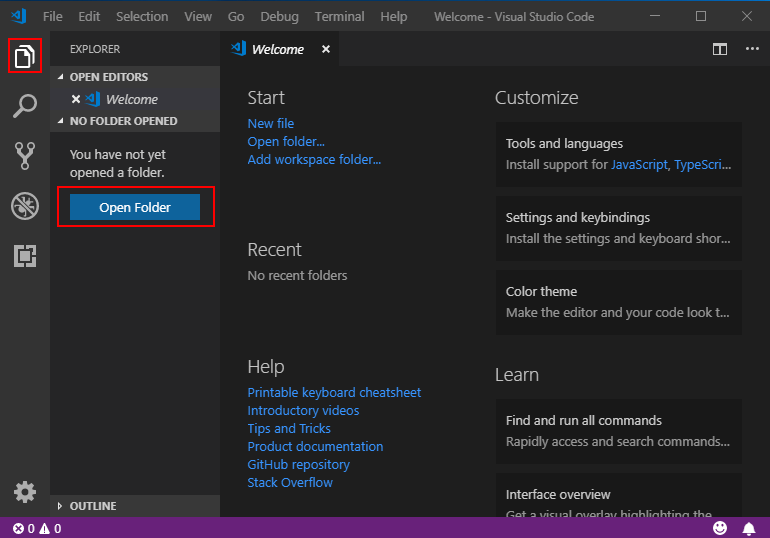The image size is (770, 538).
Task: Click the New file link
Action: 270,124
